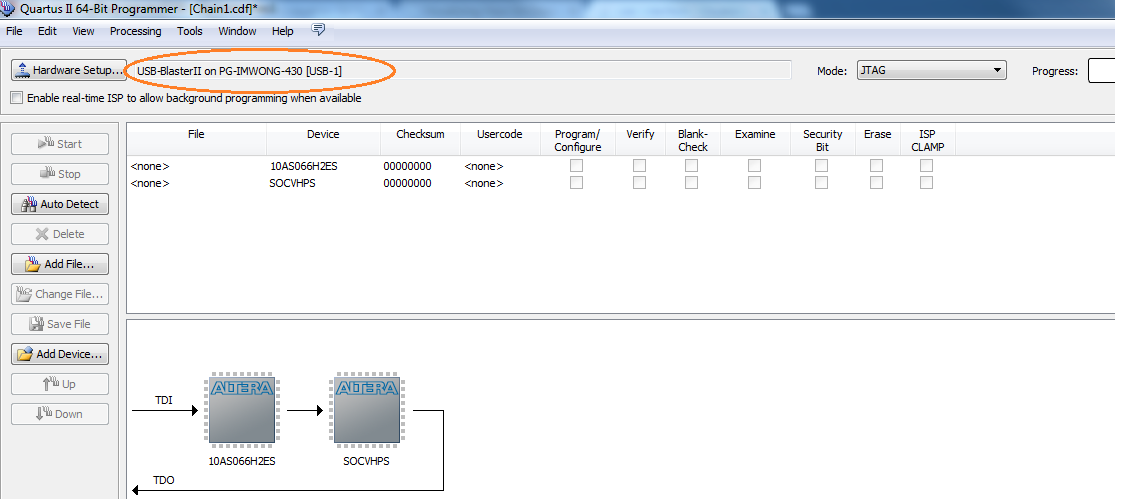
Task: Click <none> file cell of SOCVHPS row
Action: coord(150,183)
